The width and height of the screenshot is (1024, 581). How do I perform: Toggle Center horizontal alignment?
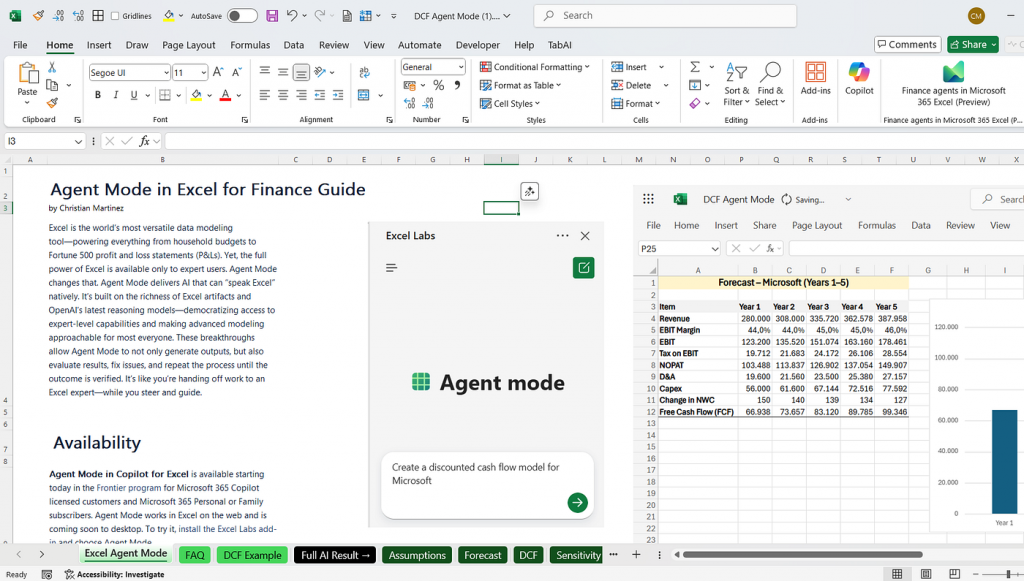tap(283, 95)
